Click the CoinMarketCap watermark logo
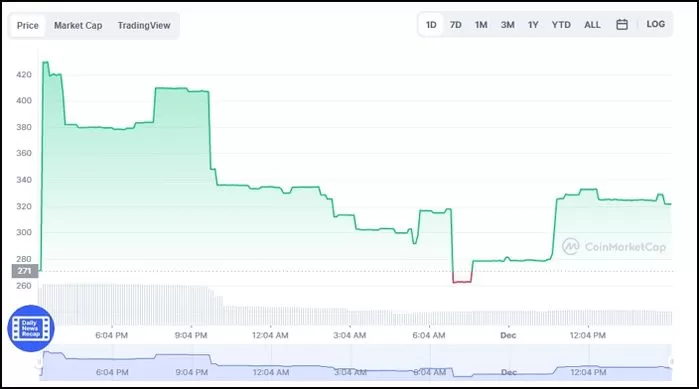The image size is (699, 389). (614, 246)
